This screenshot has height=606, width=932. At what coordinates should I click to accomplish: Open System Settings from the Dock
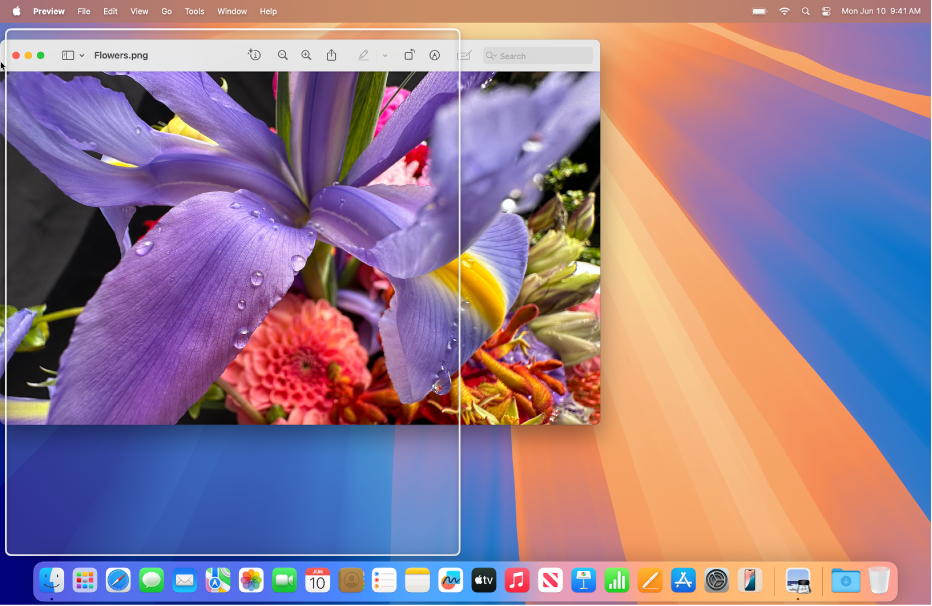point(716,581)
